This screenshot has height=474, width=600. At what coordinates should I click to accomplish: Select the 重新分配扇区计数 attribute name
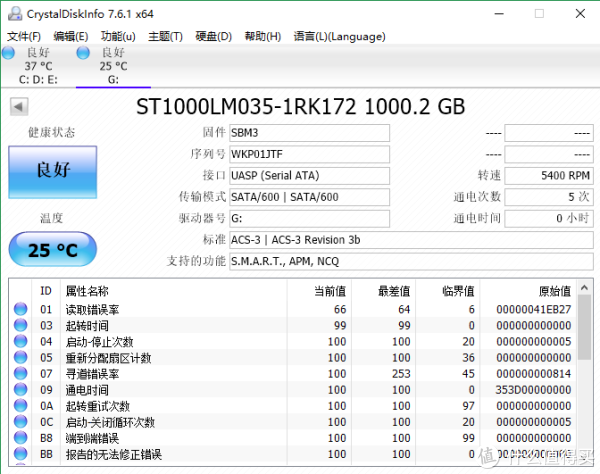pos(108,358)
